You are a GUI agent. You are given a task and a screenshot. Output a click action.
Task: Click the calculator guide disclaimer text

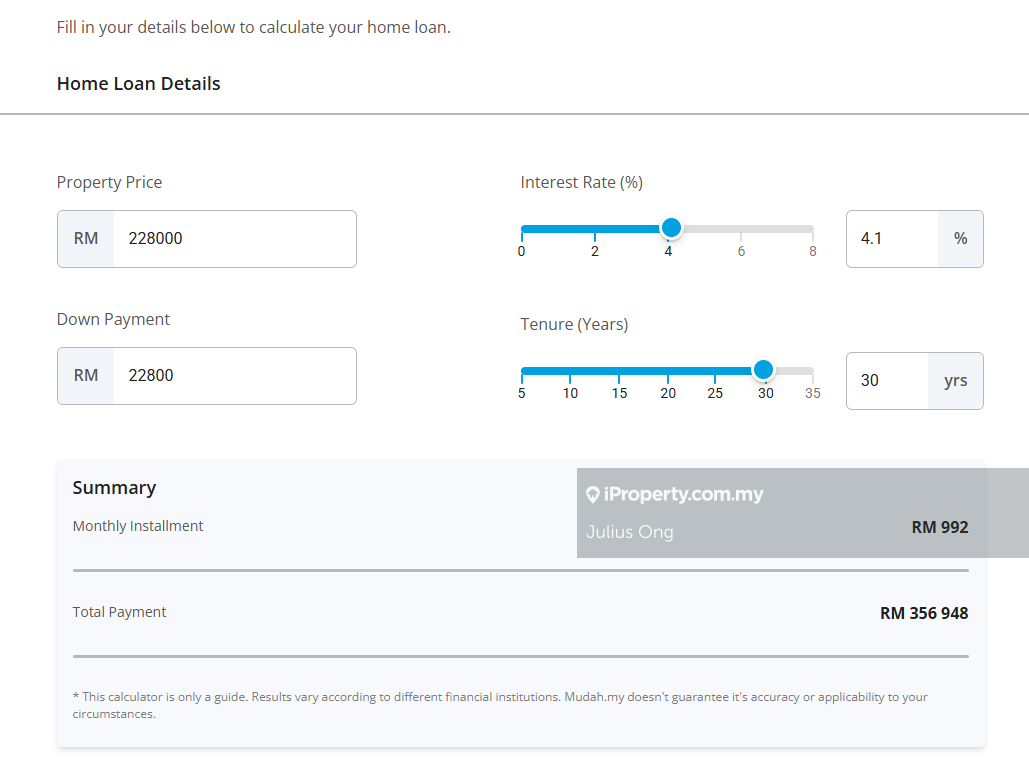(x=500, y=706)
